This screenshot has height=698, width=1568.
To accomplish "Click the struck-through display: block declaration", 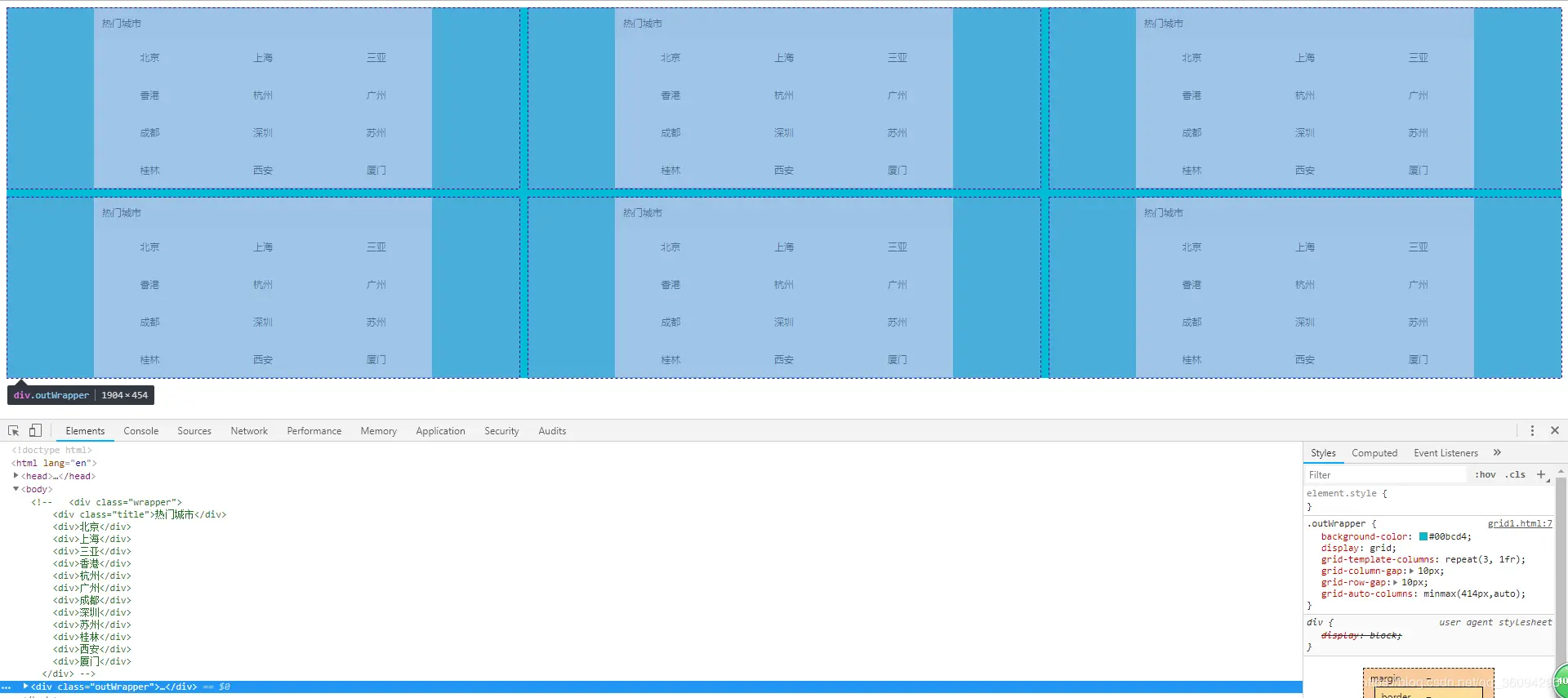I will [1361, 634].
